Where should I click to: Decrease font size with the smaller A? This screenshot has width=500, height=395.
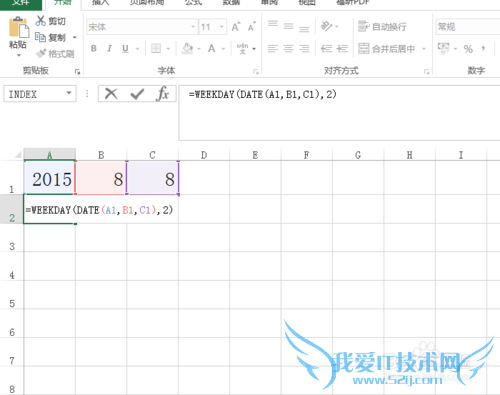coord(251,27)
